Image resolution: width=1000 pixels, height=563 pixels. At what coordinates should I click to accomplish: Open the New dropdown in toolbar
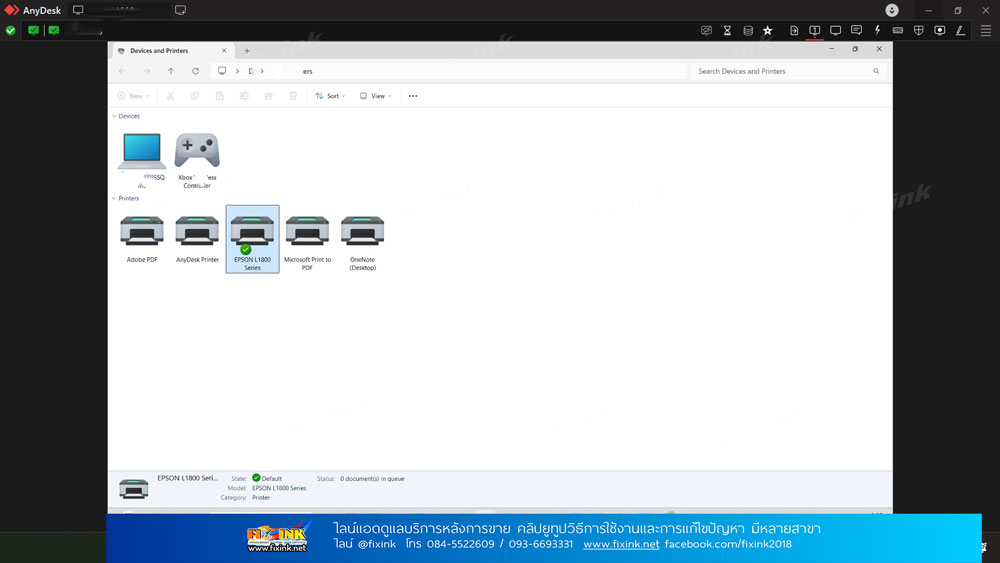(133, 96)
